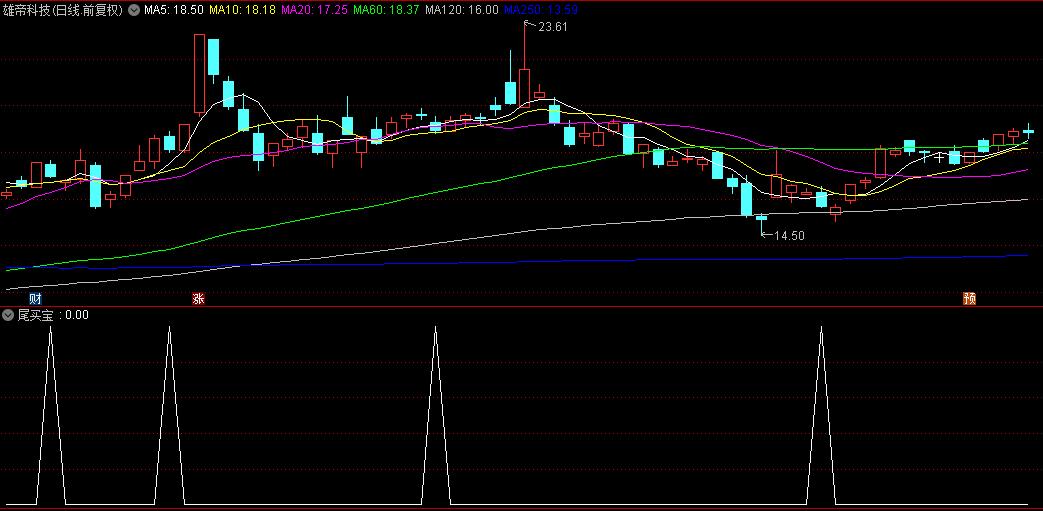1043x511 pixels.
Task: Click the tall hollow red limit-up candlestick
Action: [x=199, y=73]
